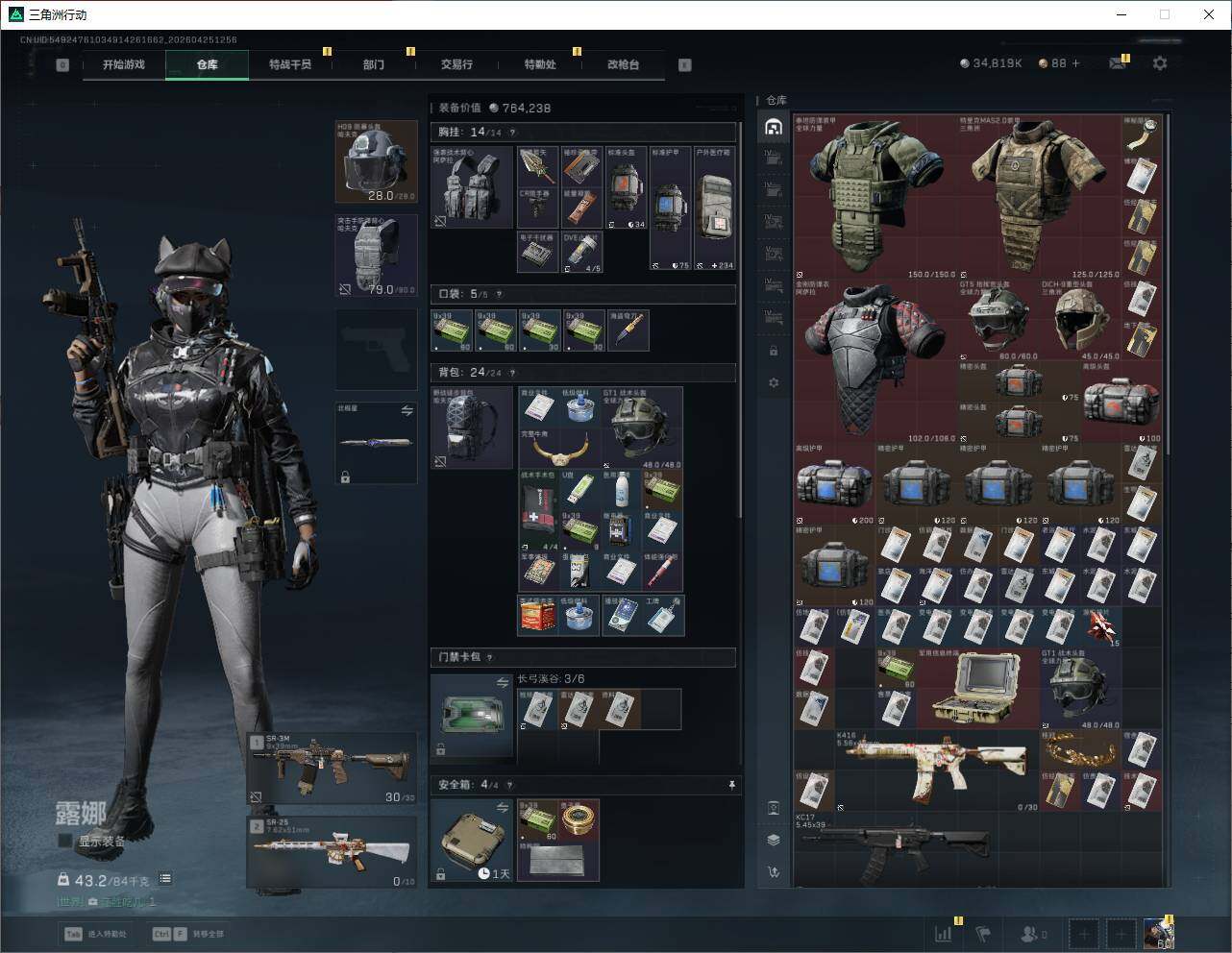1232x953 pixels.
Task: Select the 特里克MAS2.0 armor 125.0/125.0
Action: (1040, 198)
